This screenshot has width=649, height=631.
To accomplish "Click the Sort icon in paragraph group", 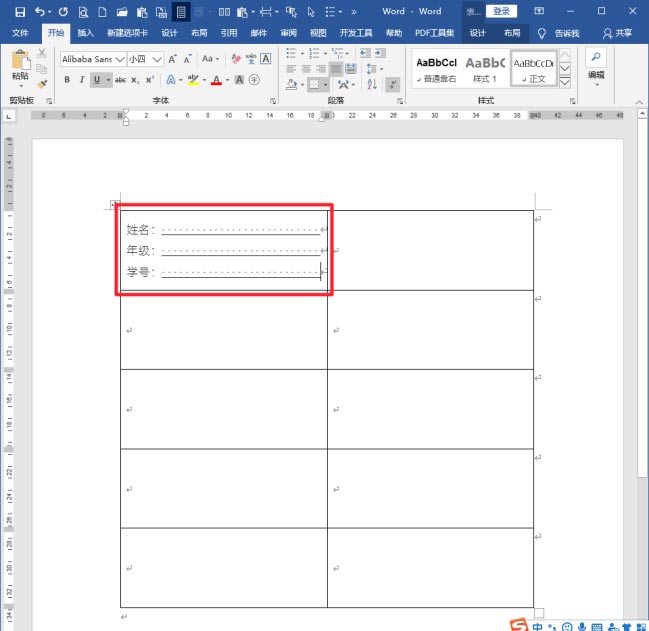I will pyautogui.click(x=372, y=84).
